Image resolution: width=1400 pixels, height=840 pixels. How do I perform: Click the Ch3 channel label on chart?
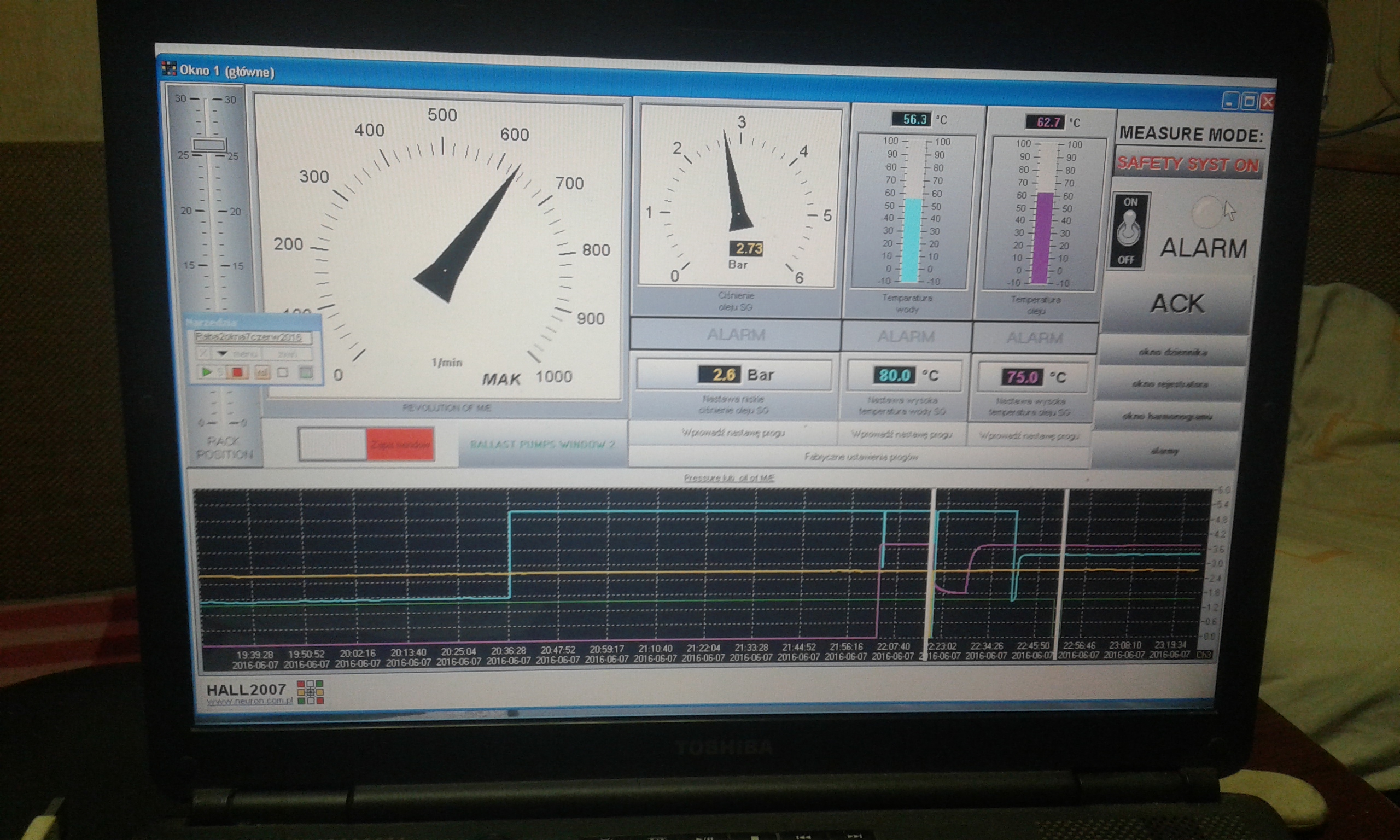[x=1204, y=655]
